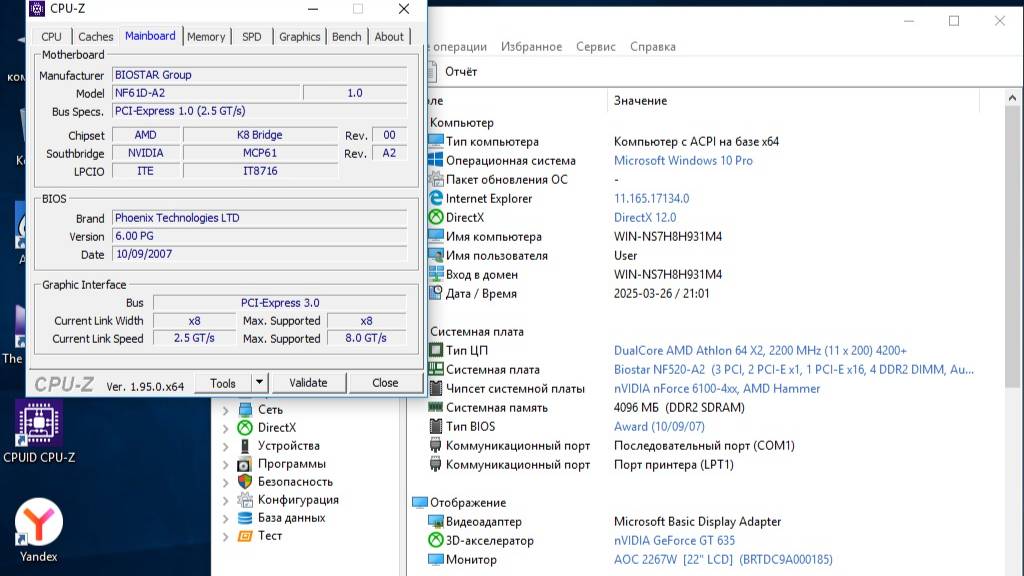This screenshot has width=1024, height=576.
Task: Expand the Тест tree node
Action: [225, 537]
